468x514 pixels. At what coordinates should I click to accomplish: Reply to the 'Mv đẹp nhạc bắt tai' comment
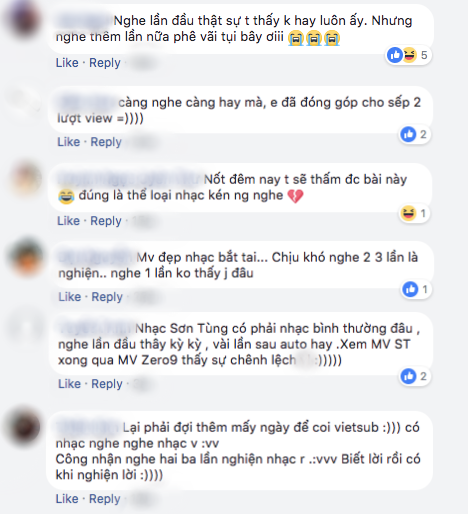pos(107,297)
